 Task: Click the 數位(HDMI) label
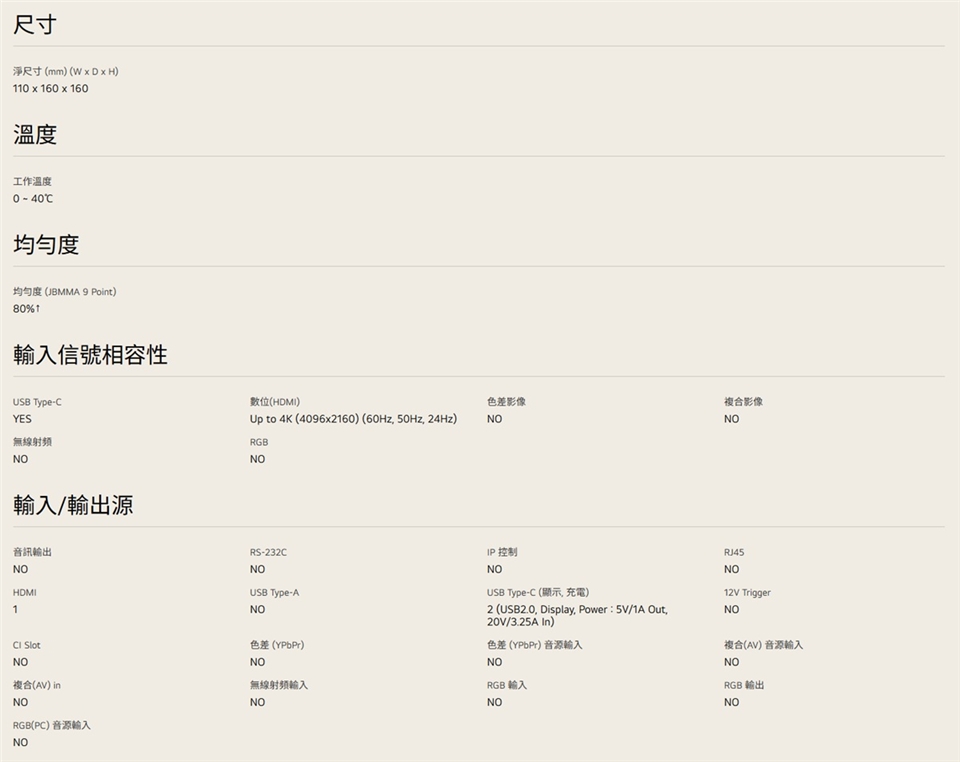coord(275,402)
